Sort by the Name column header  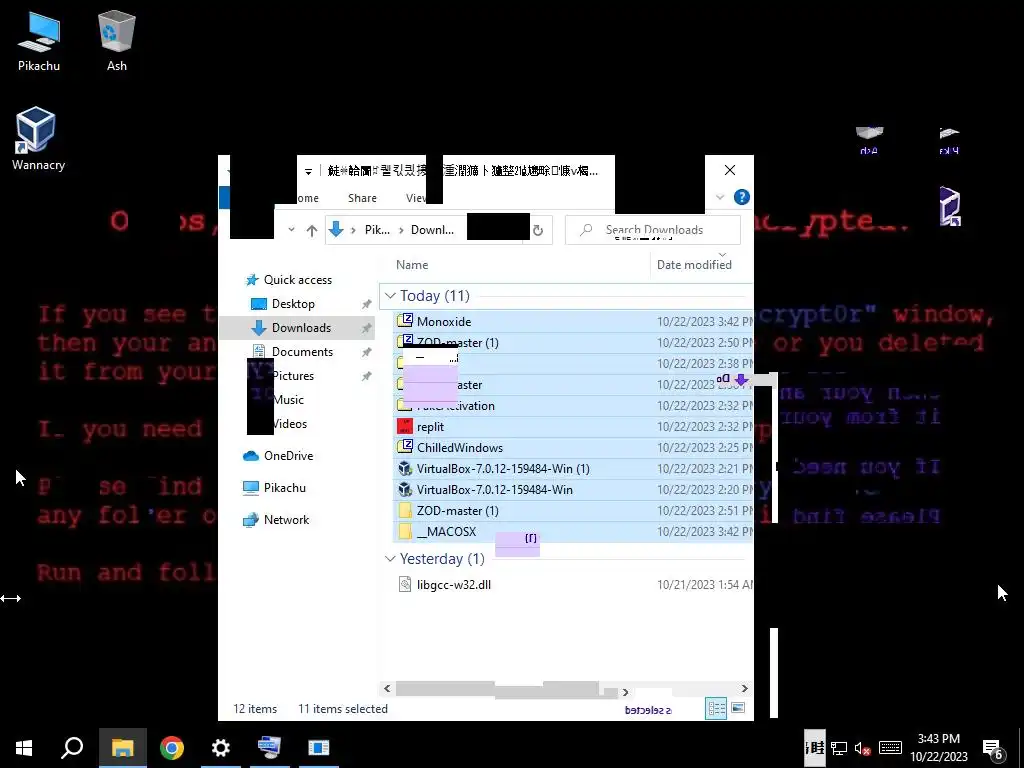point(412,264)
